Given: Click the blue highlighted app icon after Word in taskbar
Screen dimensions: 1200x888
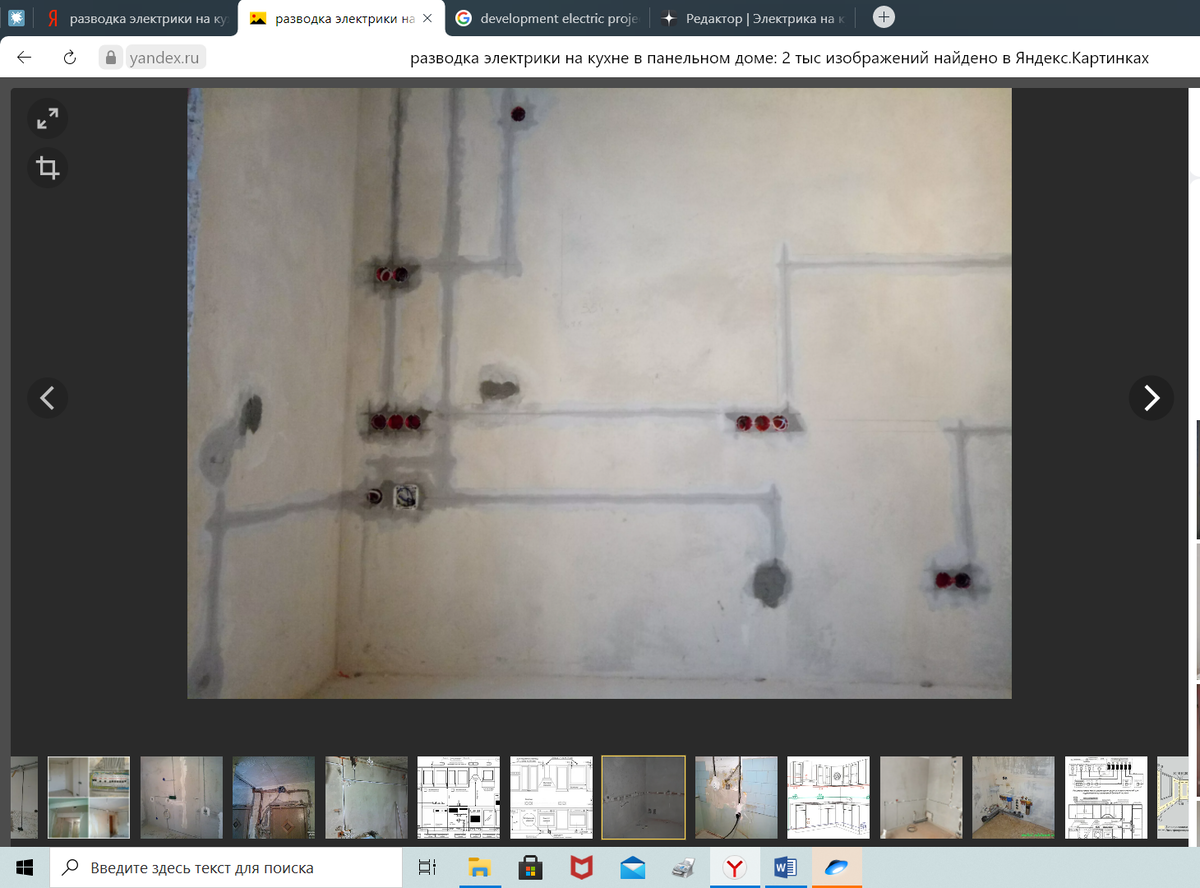Looking at the screenshot, I should click(836, 867).
